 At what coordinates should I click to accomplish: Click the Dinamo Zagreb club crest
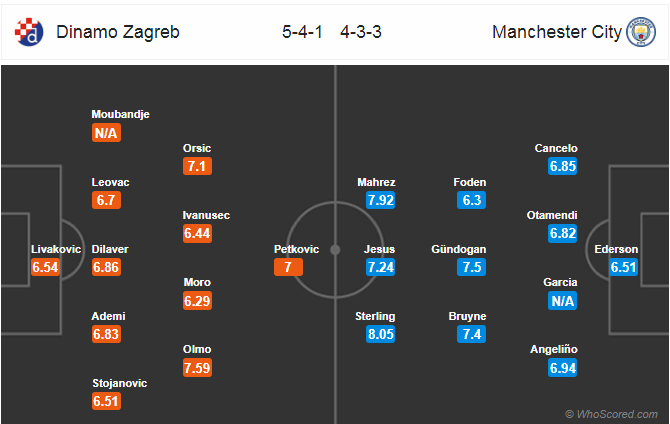tap(29, 32)
